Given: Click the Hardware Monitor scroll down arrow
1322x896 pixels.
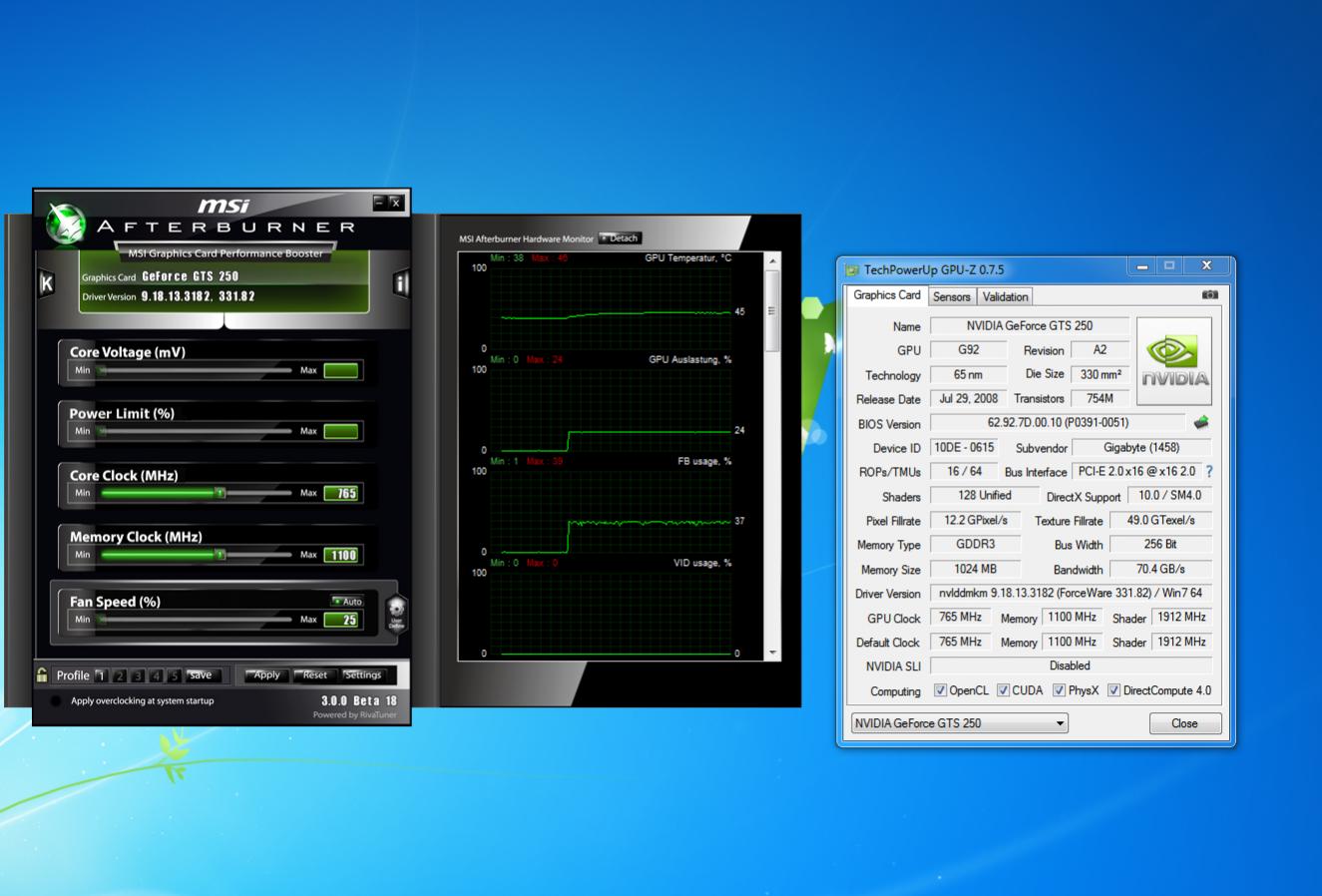Looking at the screenshot, I should tap(772, 654).
